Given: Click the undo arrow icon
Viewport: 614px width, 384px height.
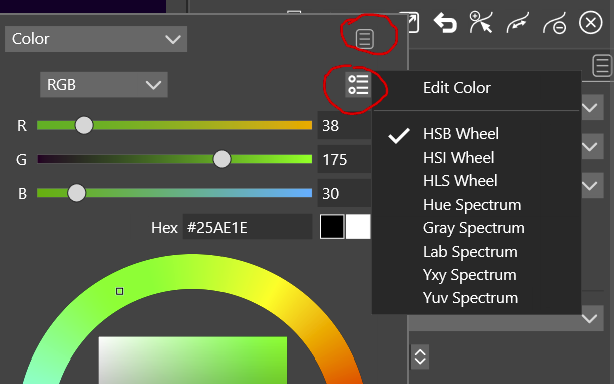Looking at the screenshot, I should coord(445,23).
